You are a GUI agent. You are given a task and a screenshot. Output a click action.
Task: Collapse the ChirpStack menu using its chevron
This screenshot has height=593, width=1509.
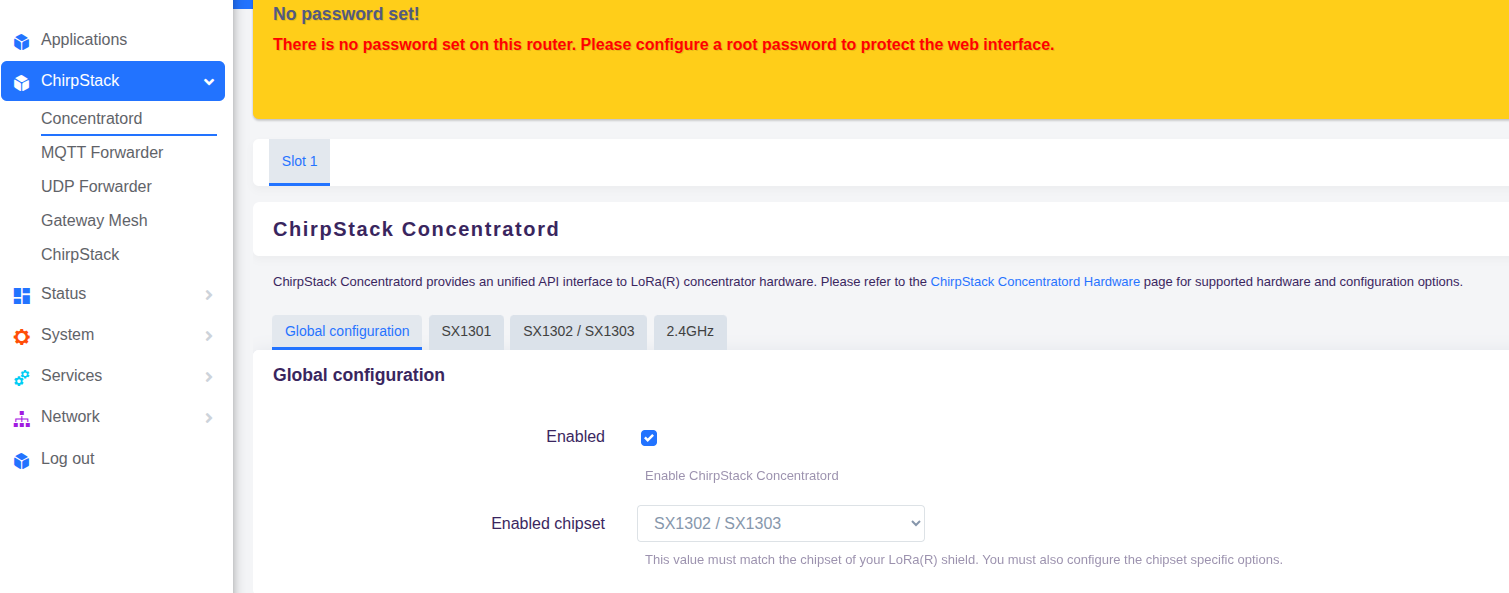(208, 81)
